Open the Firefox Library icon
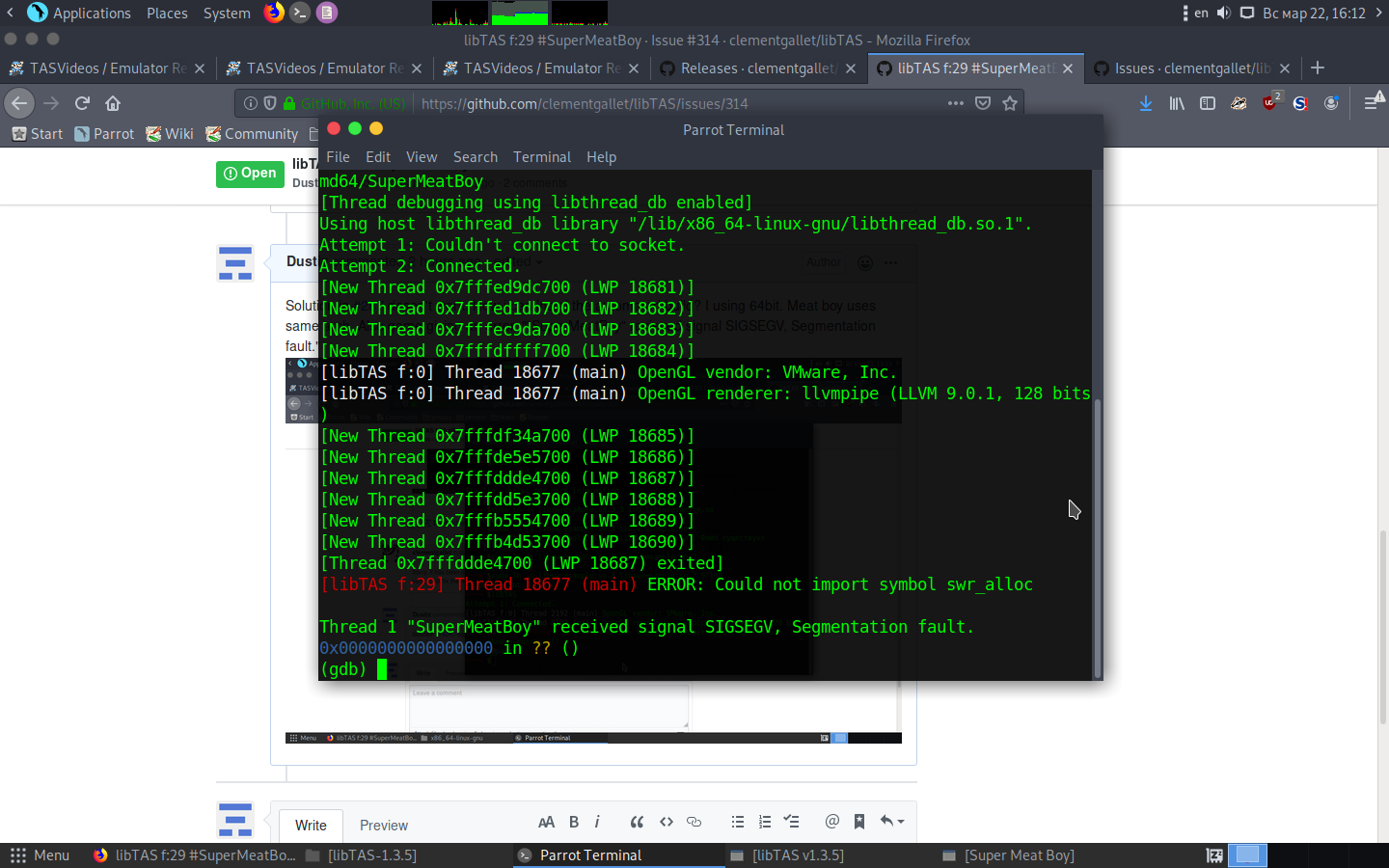This screenshot has width=1389, height=868. 1177,103
